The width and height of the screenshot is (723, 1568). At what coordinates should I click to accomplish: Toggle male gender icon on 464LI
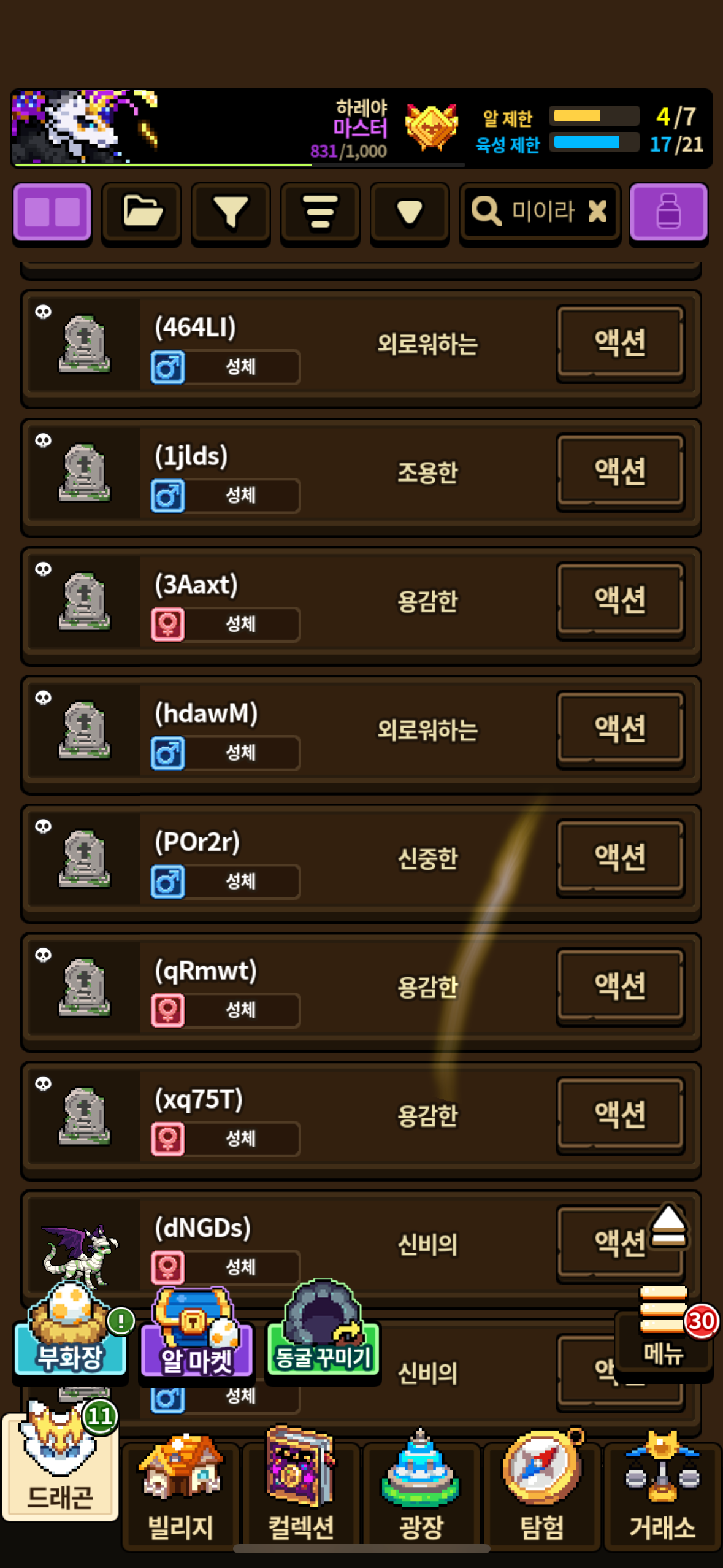168,367
